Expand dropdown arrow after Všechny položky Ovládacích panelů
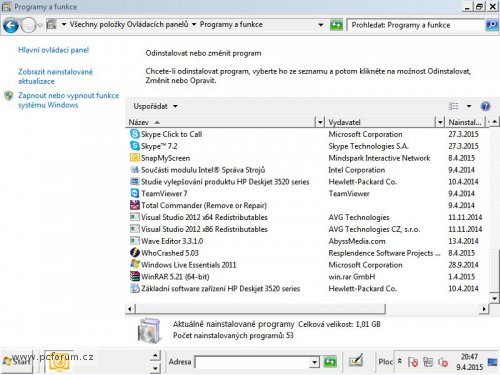Screen dimensions: 500x375 pyautogui.click(x=194, y=24)
